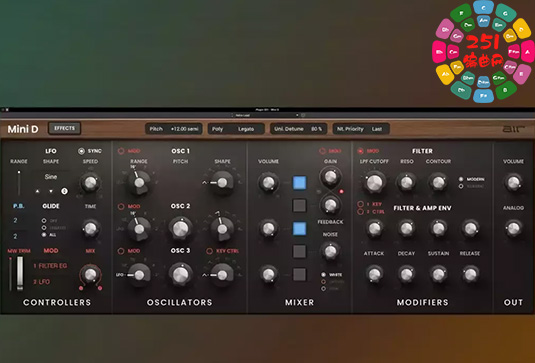Select Glide LEGATO radio option
The width and height of the screenshot is (535, 363).
pos(44,228)
